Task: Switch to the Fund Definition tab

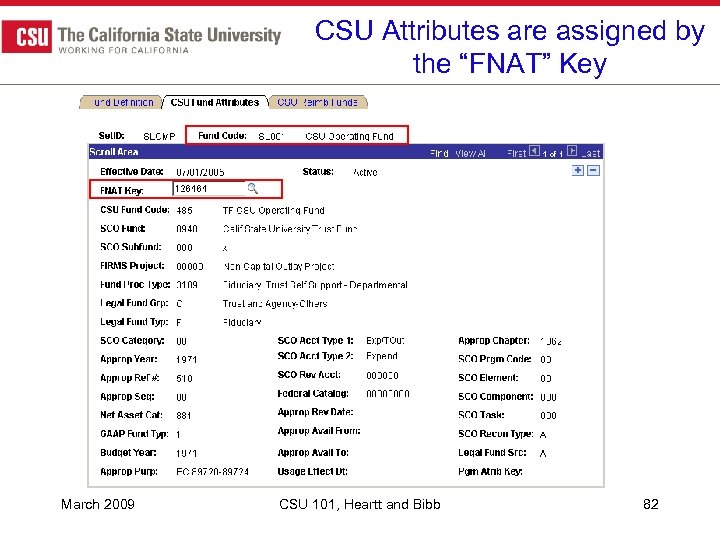Action: [121, 102]
